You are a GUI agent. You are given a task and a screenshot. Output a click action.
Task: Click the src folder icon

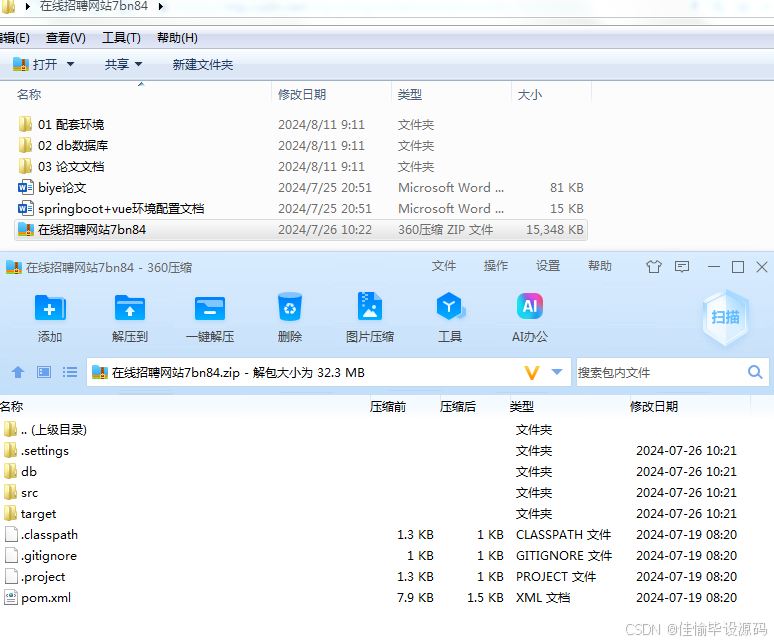[x=10, y=492]
